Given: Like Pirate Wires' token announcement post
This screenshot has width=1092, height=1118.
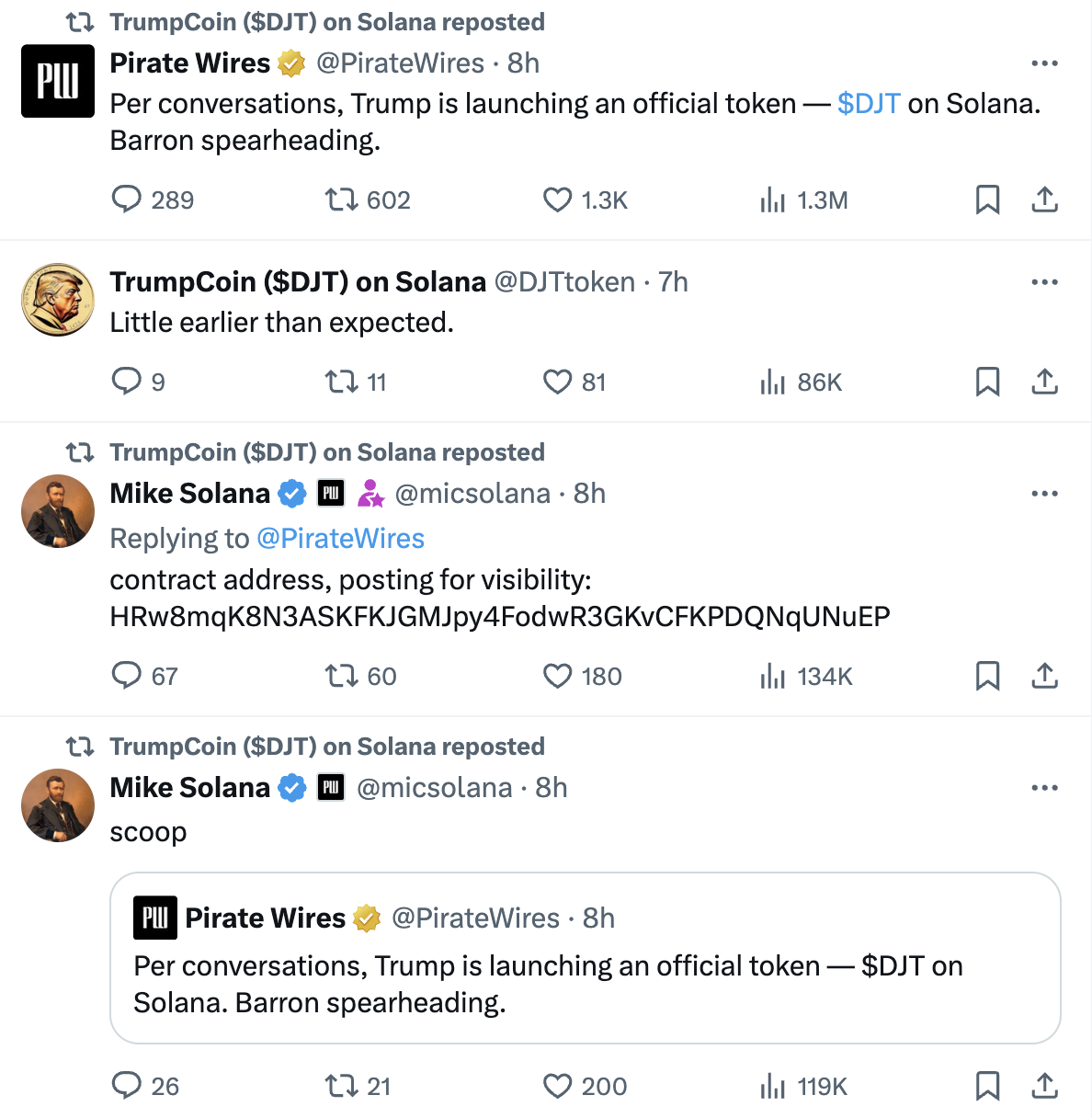Looking at the screenshot, I should pyautogui.click(x=558, y=200).
